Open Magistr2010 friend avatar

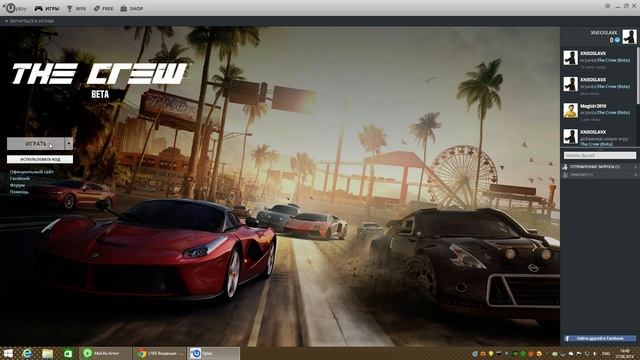pos(571,110)
